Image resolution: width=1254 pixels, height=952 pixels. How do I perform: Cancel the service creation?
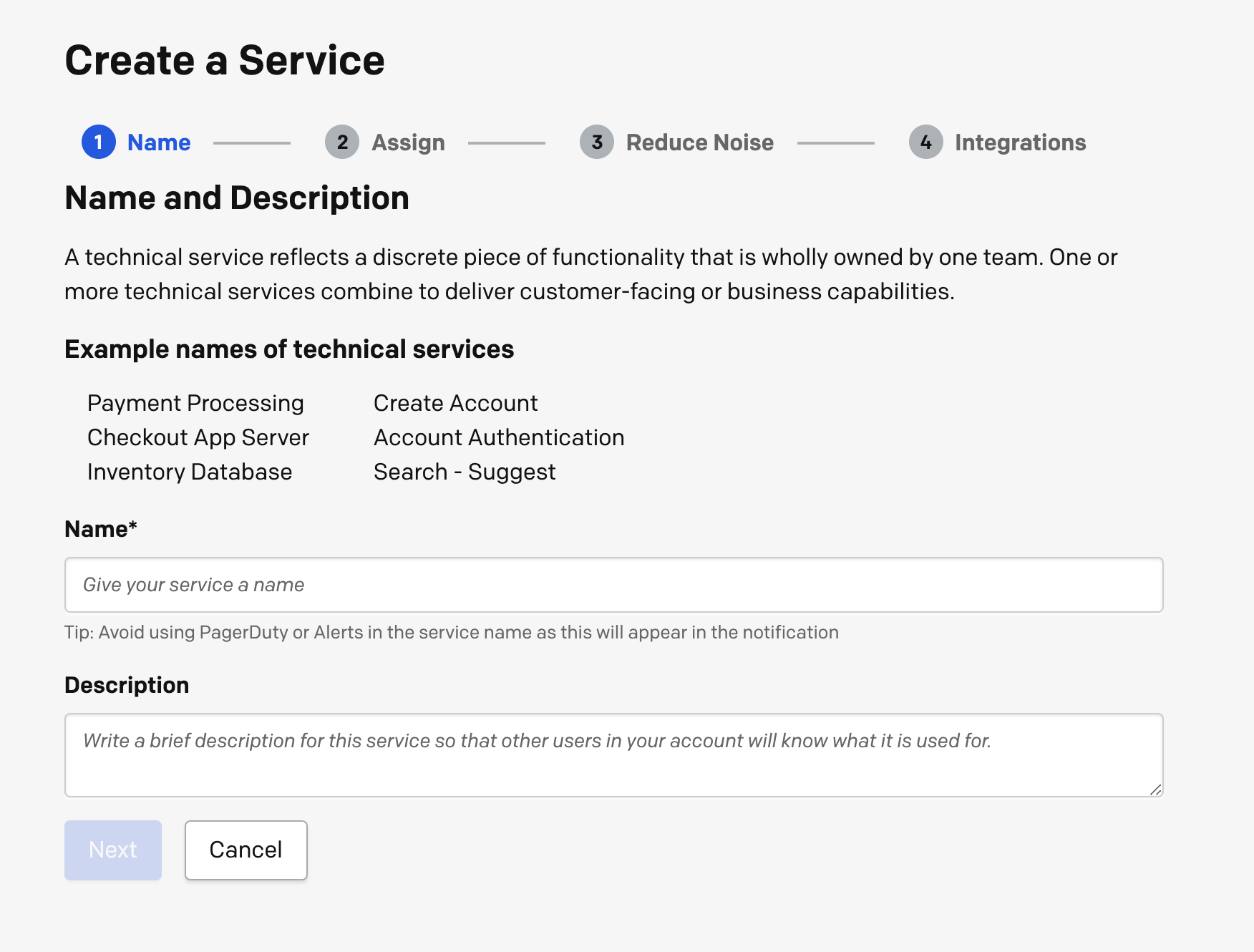246,850
